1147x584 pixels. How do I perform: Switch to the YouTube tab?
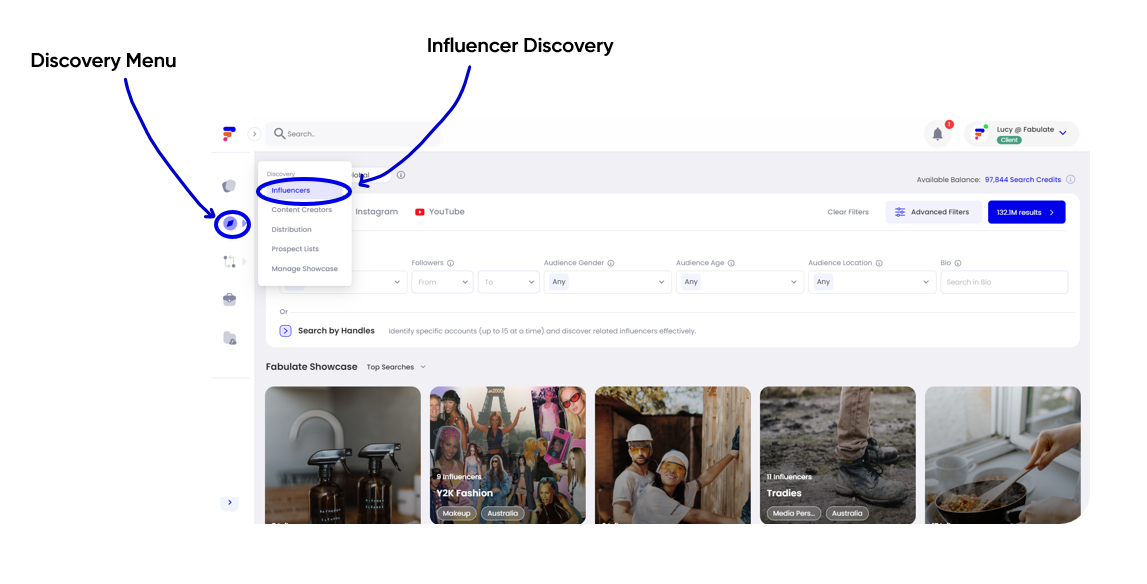(x=440, y=211)
